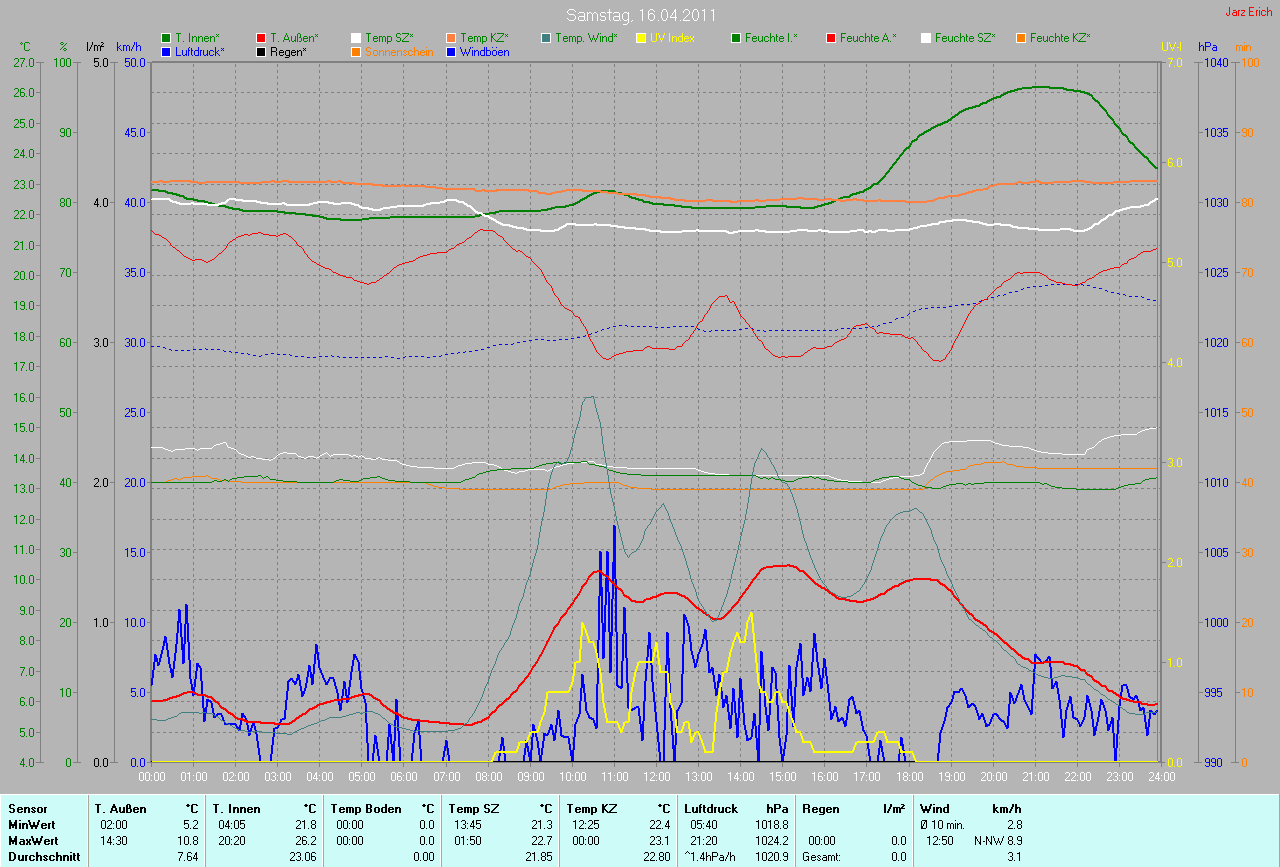The height and width of the screenshot is (867, 1280).
Task: Click the 12:00 marker on time axis
Action: [656, 777]
